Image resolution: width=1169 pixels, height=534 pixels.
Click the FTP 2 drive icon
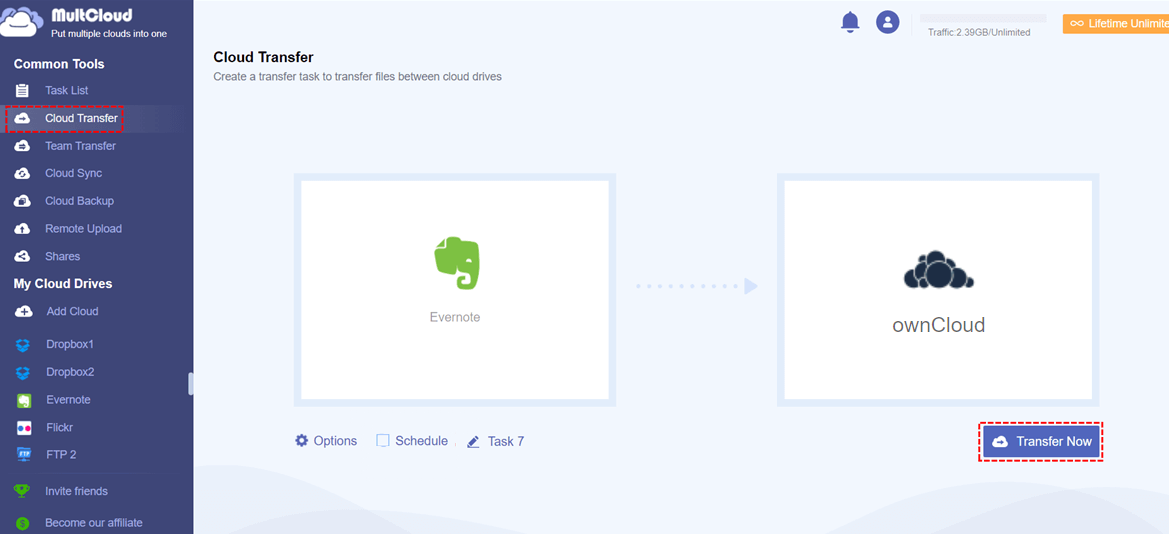click(24, 454)
